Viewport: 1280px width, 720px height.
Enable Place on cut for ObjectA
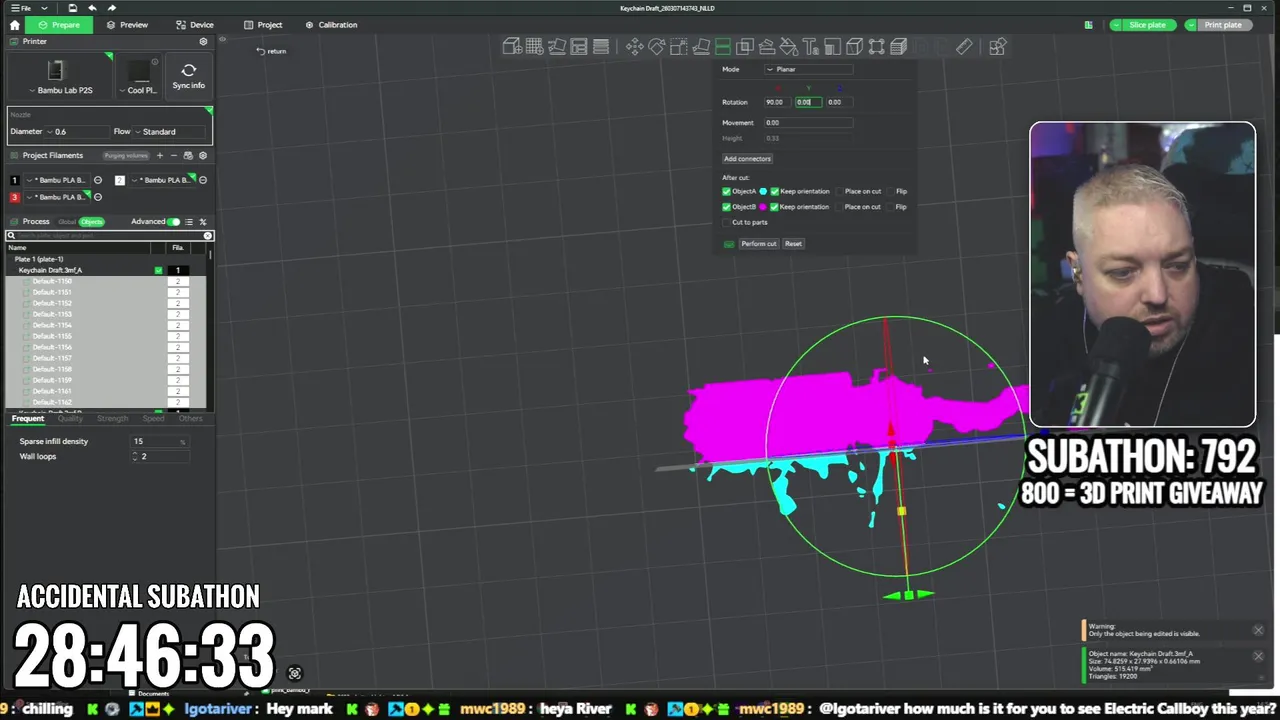(x=839, y=191)
